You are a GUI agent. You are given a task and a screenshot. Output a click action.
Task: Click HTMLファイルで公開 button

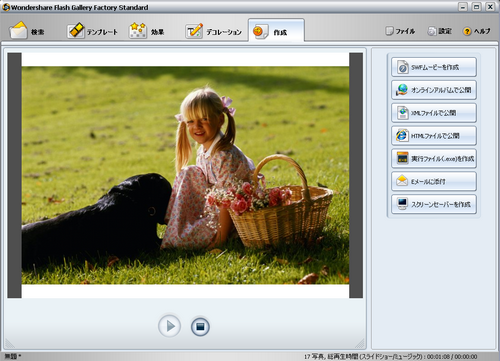coord(434,136)
